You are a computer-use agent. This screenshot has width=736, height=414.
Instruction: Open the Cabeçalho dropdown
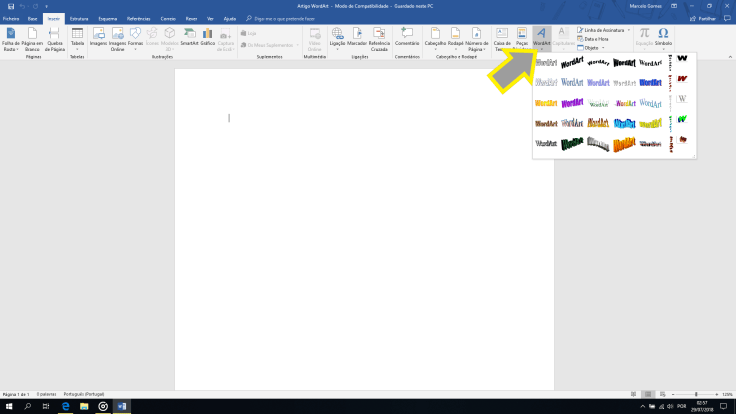tap(435, 40)
